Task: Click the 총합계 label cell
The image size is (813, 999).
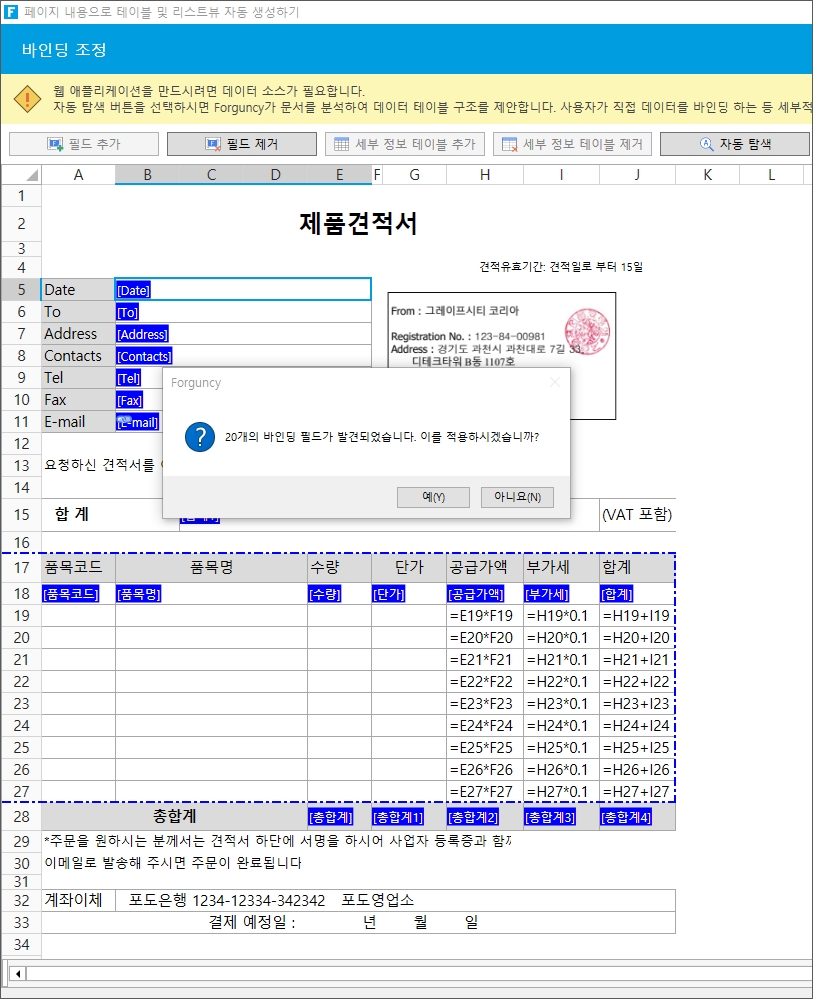Action: tap(175, 816)
